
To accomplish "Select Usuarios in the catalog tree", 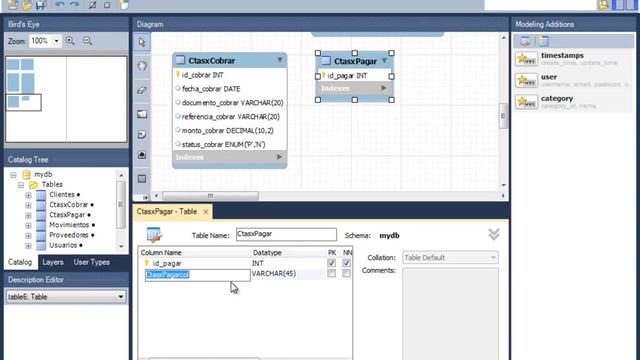I will (63, 245).
